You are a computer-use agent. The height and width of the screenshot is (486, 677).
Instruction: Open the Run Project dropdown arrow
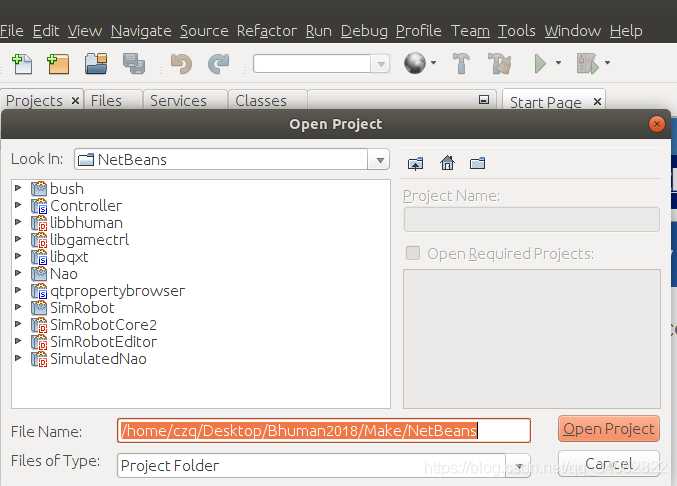pyautogui.click(x=558, y=63)
